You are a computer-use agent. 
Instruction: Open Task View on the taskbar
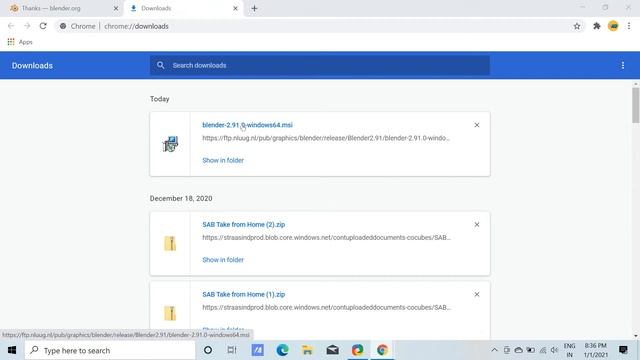pos(232,350)
